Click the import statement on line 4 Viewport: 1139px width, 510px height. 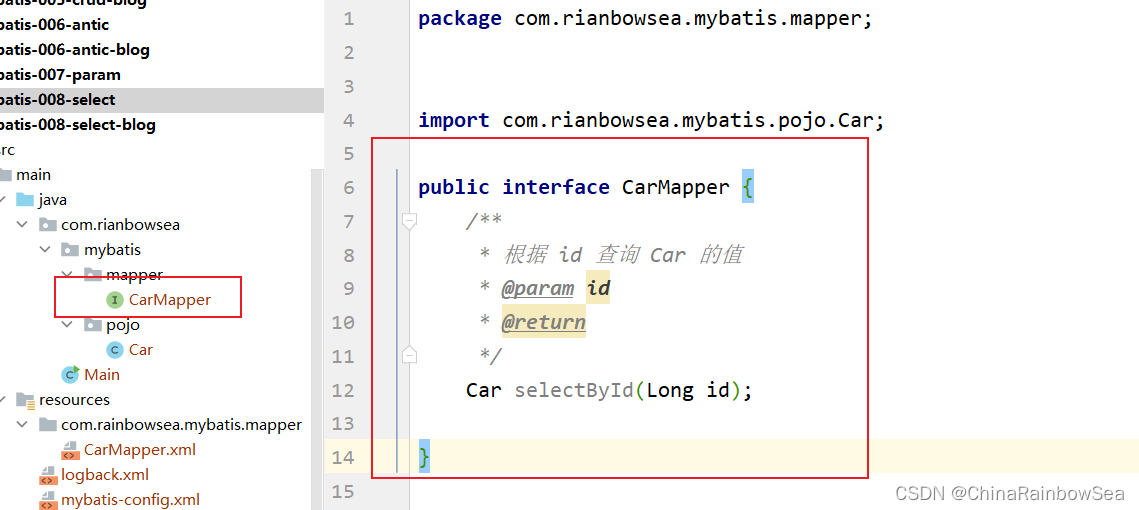(651, 120)
